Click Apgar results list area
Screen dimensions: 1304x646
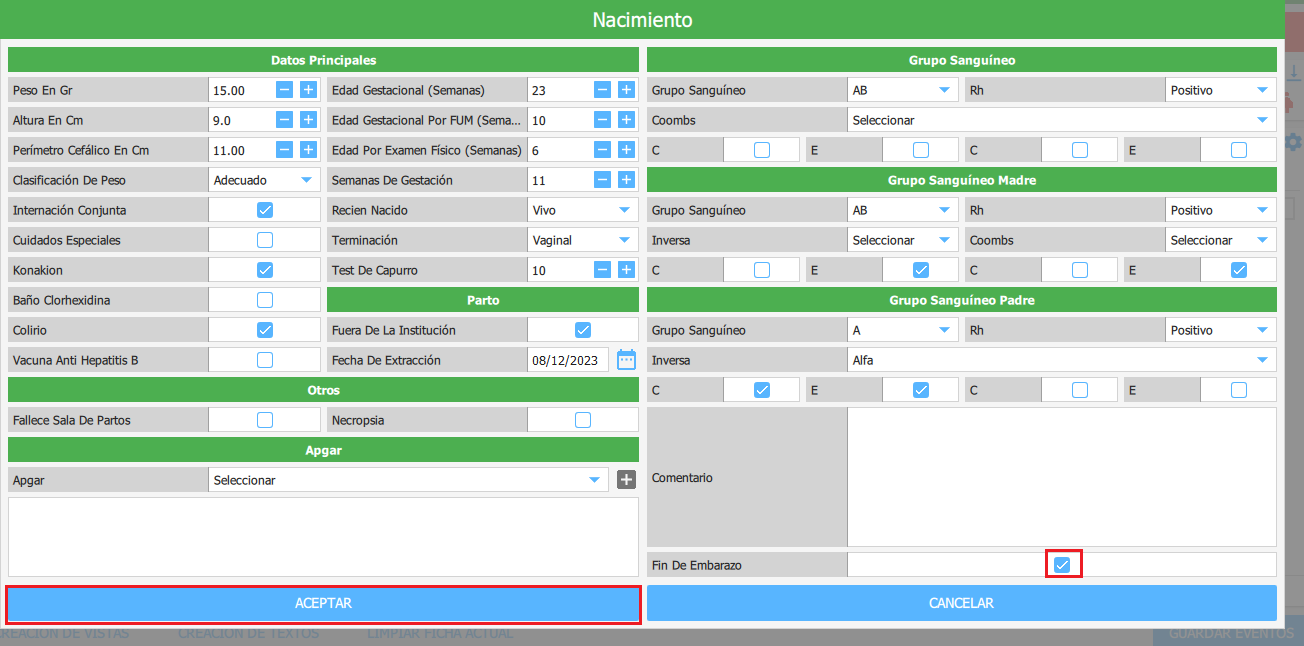tap(323, 537)
